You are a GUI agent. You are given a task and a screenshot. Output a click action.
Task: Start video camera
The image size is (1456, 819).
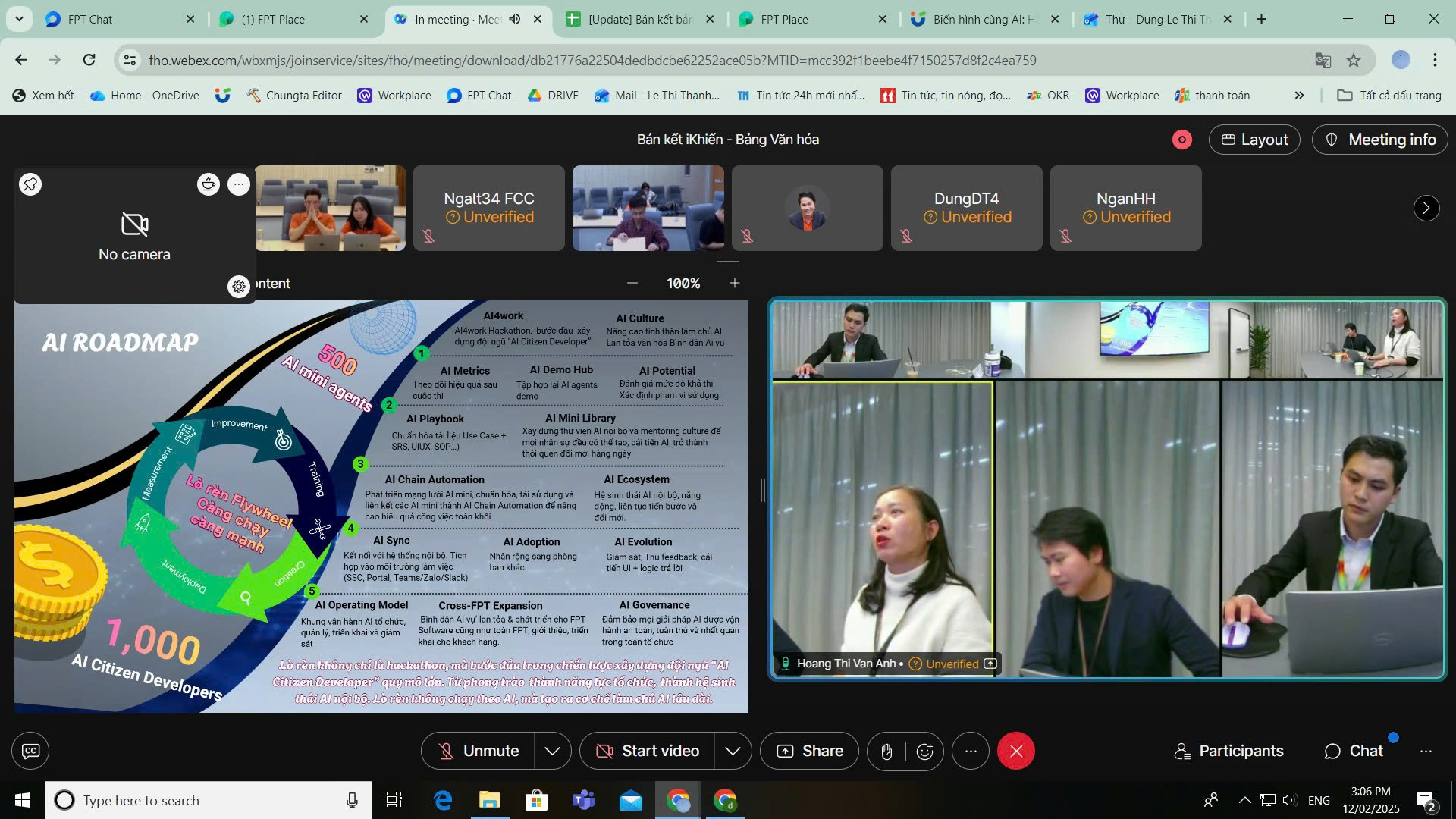pos(647,751)
